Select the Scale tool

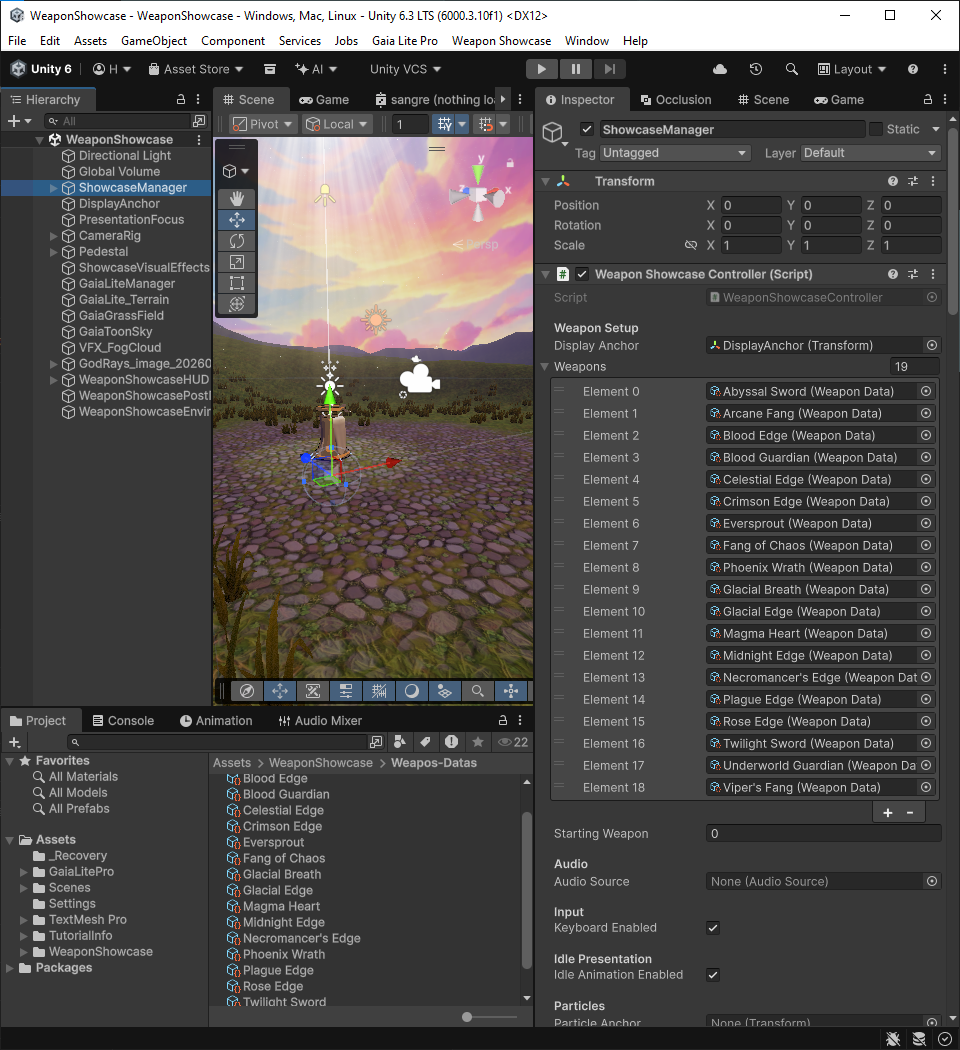point(236,262)
